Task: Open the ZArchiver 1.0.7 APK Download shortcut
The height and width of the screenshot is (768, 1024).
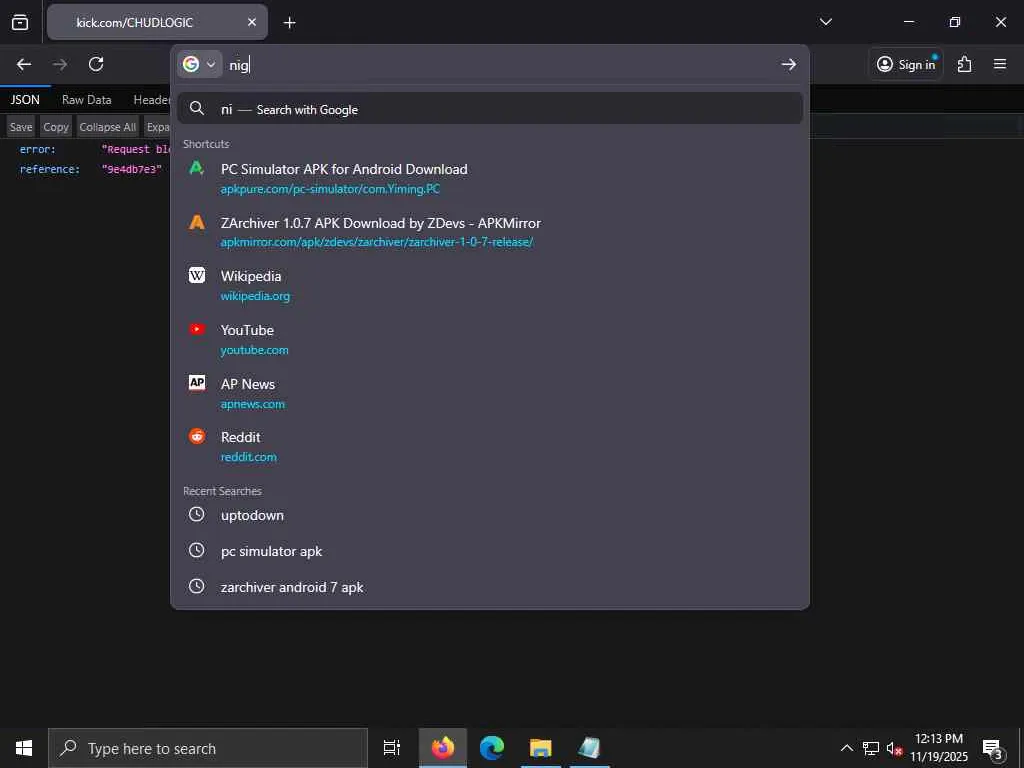Action: pos(490,232)
